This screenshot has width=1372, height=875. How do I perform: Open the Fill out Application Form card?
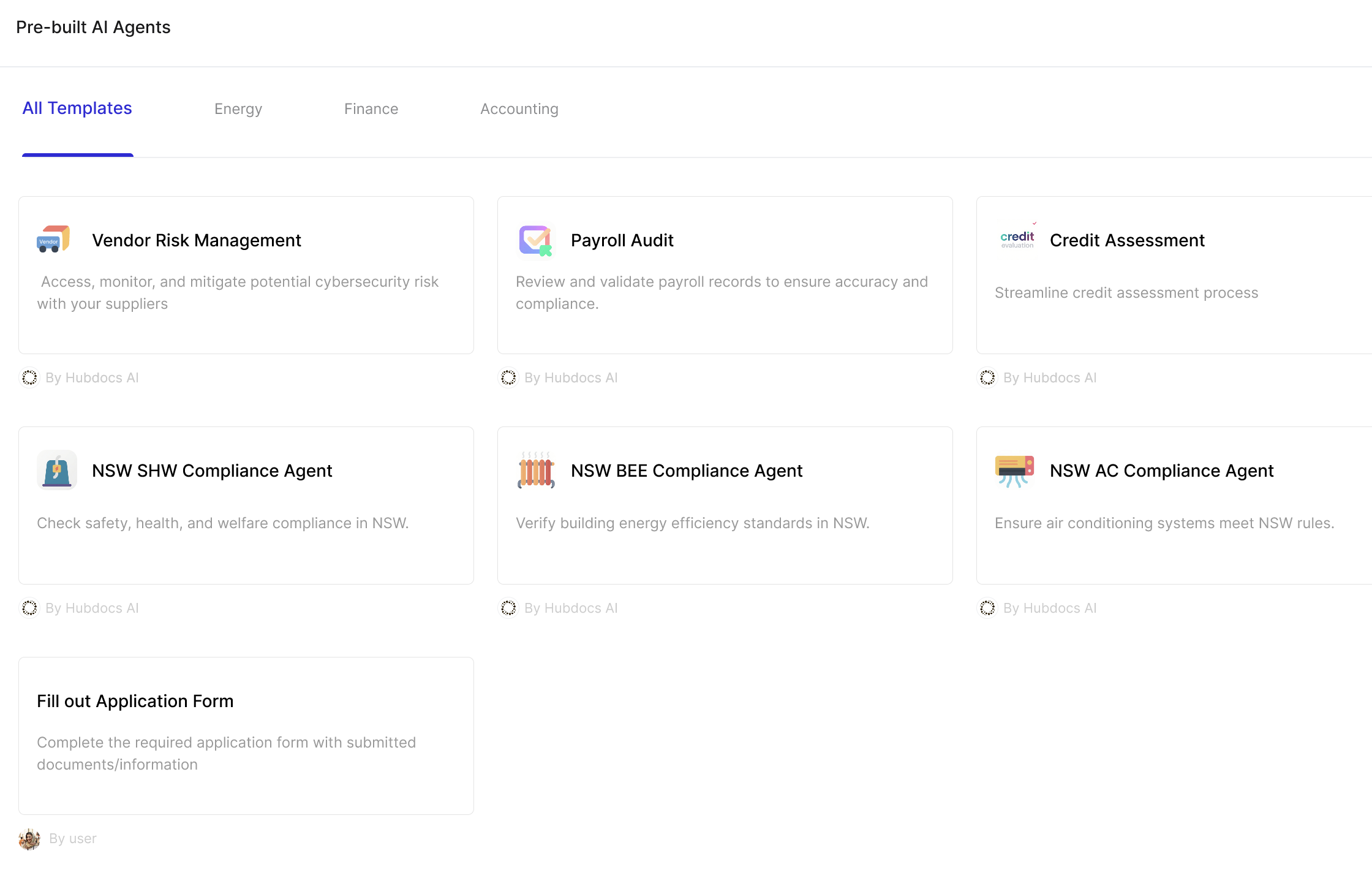pyautogui.click(x=246, y=735)
